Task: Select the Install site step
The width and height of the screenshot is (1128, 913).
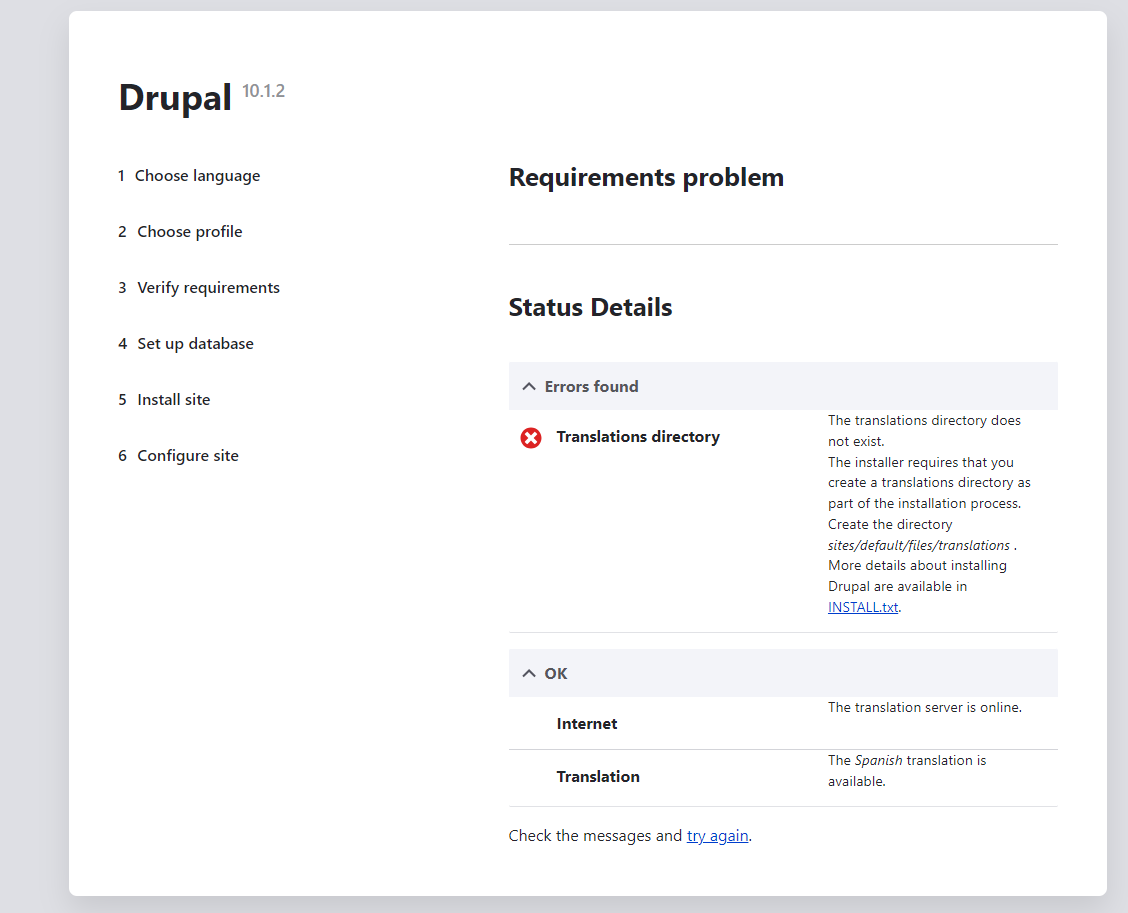Action: tap(165, 400)
